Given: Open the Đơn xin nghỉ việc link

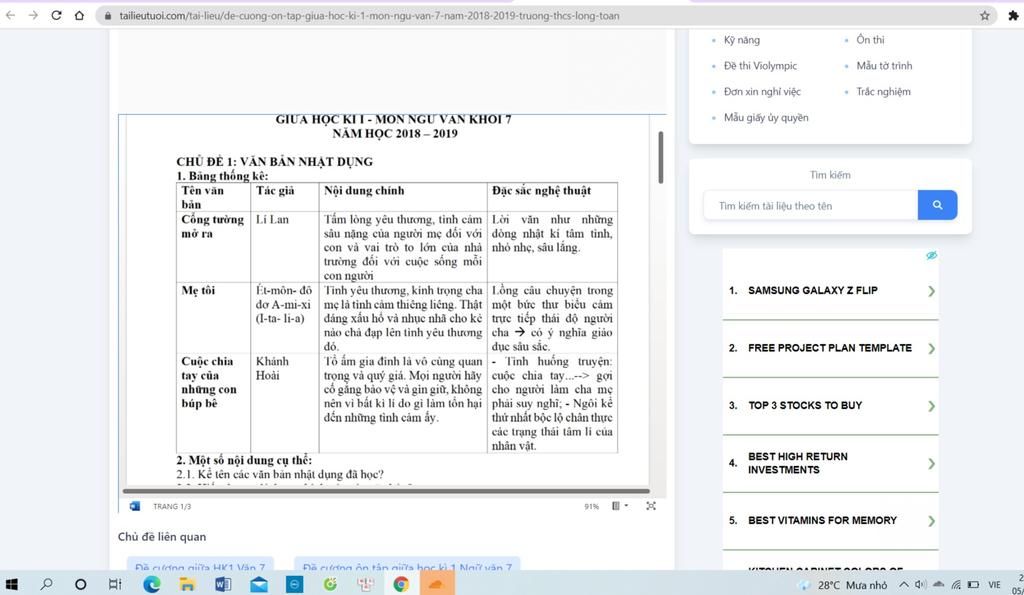Looking at the screenshot, I should (x=761, y=92).
